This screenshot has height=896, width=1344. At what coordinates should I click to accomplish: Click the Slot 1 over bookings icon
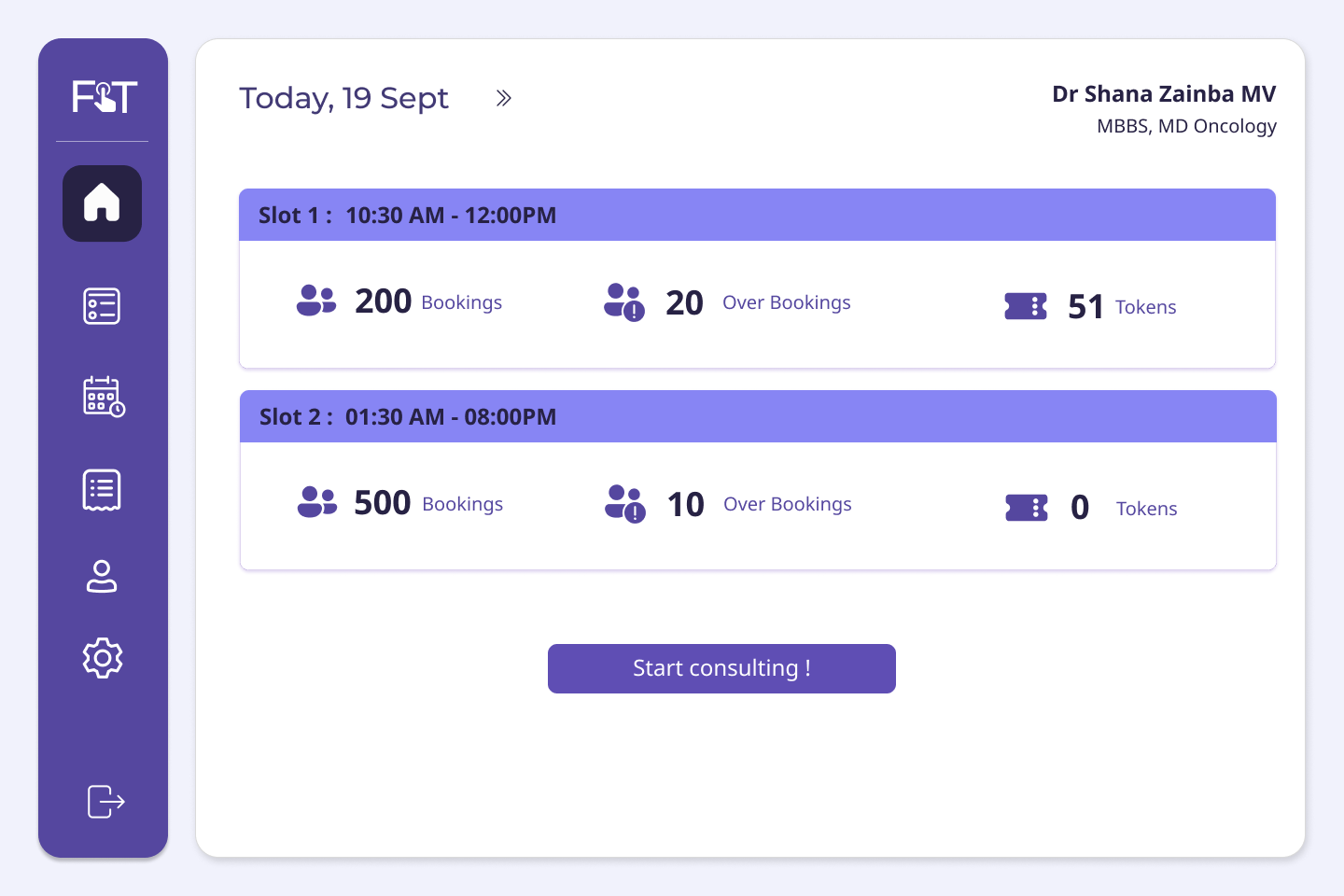(x=624, y=302)
